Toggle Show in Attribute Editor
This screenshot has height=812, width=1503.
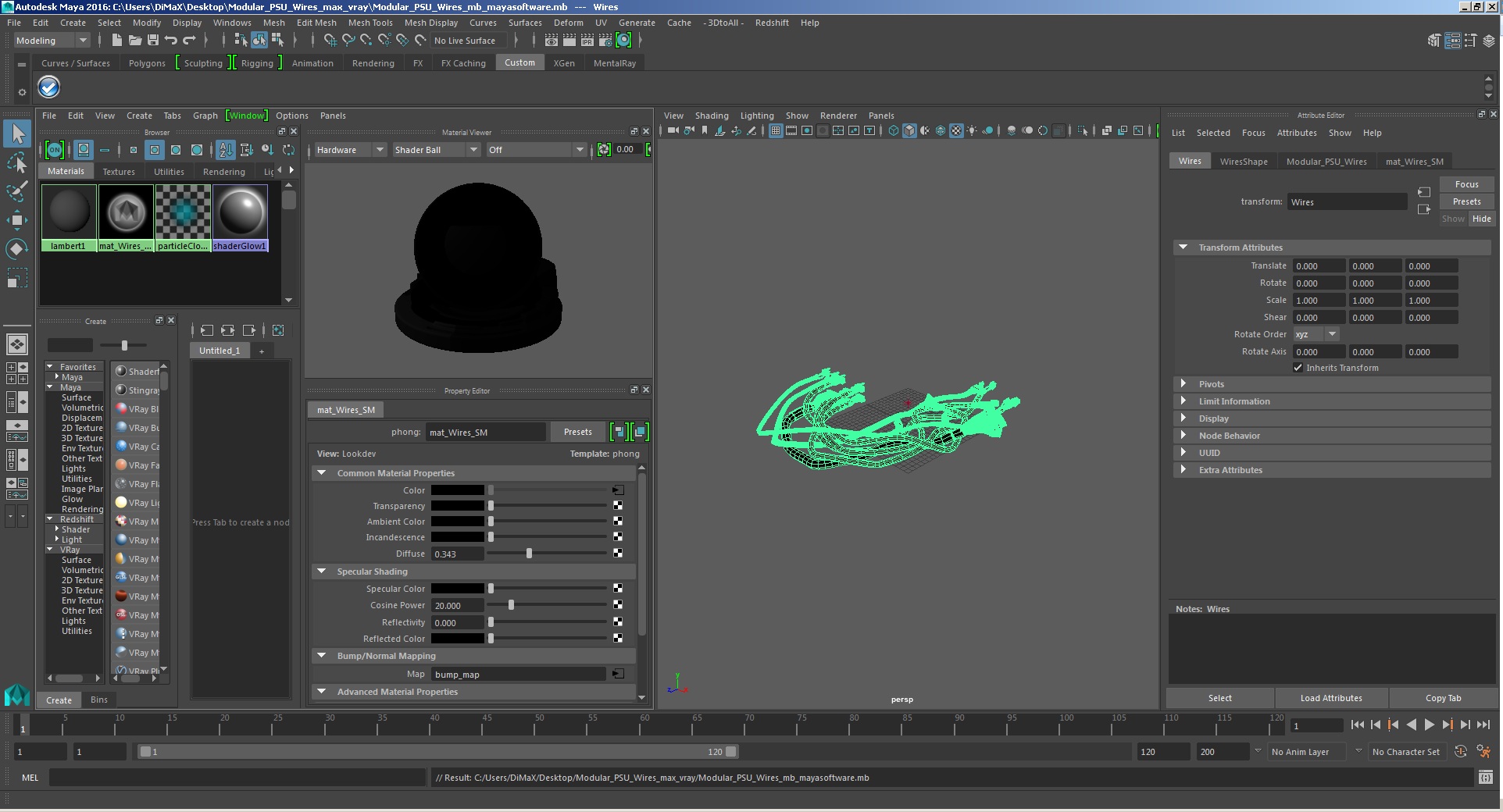click(x=1453, y=219)
